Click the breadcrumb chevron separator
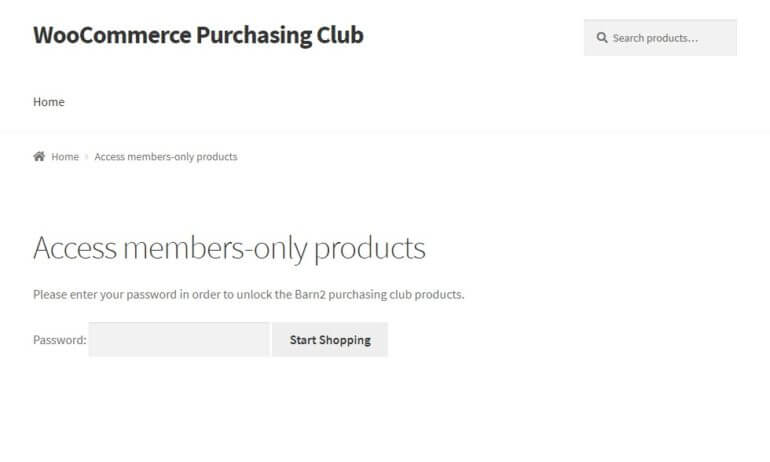Screen dimensions: 770x462 pos(87,157)
